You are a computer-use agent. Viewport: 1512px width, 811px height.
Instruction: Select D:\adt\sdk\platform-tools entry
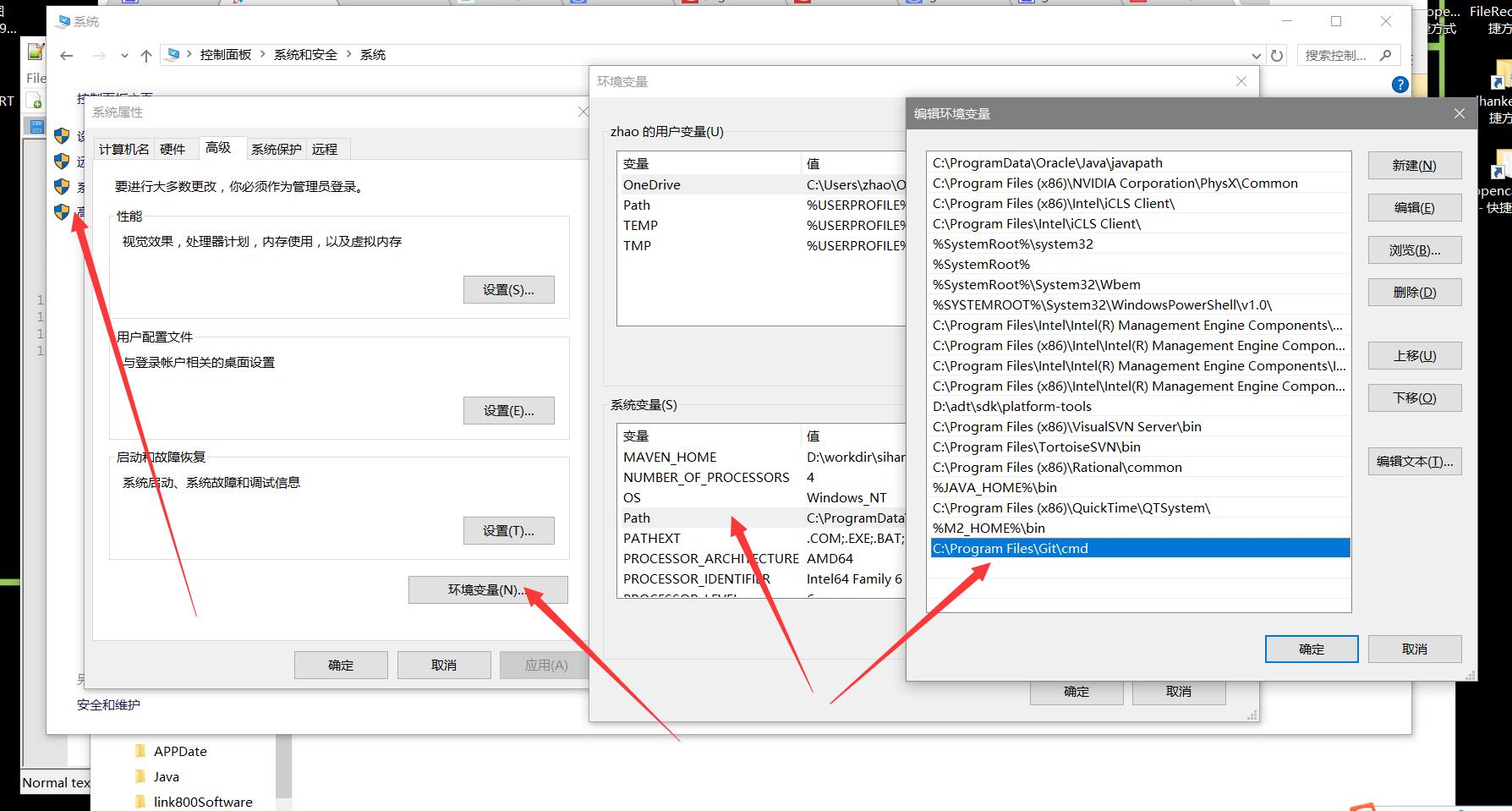coord(1140,407)
